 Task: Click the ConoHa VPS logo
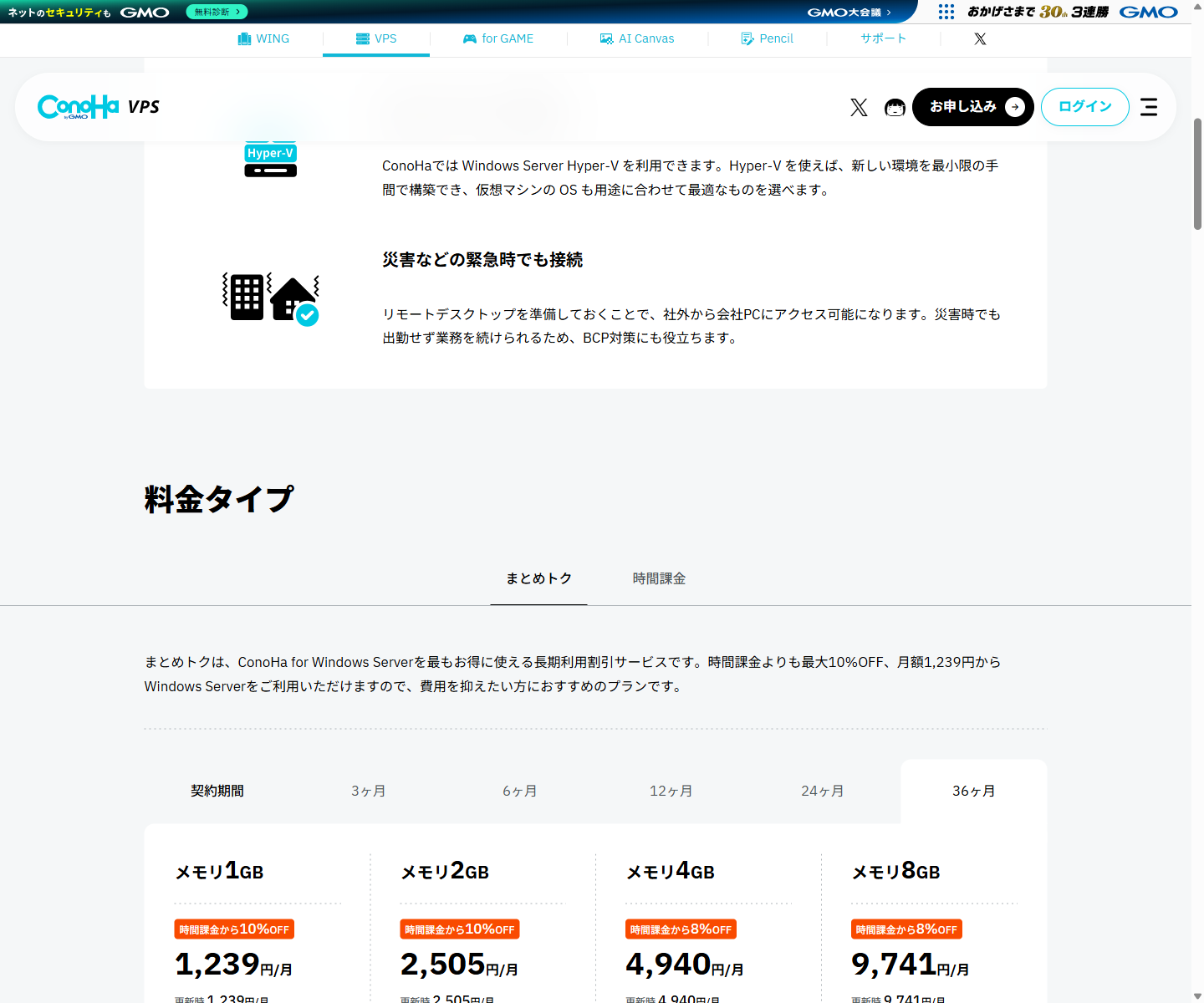point(99,107)
